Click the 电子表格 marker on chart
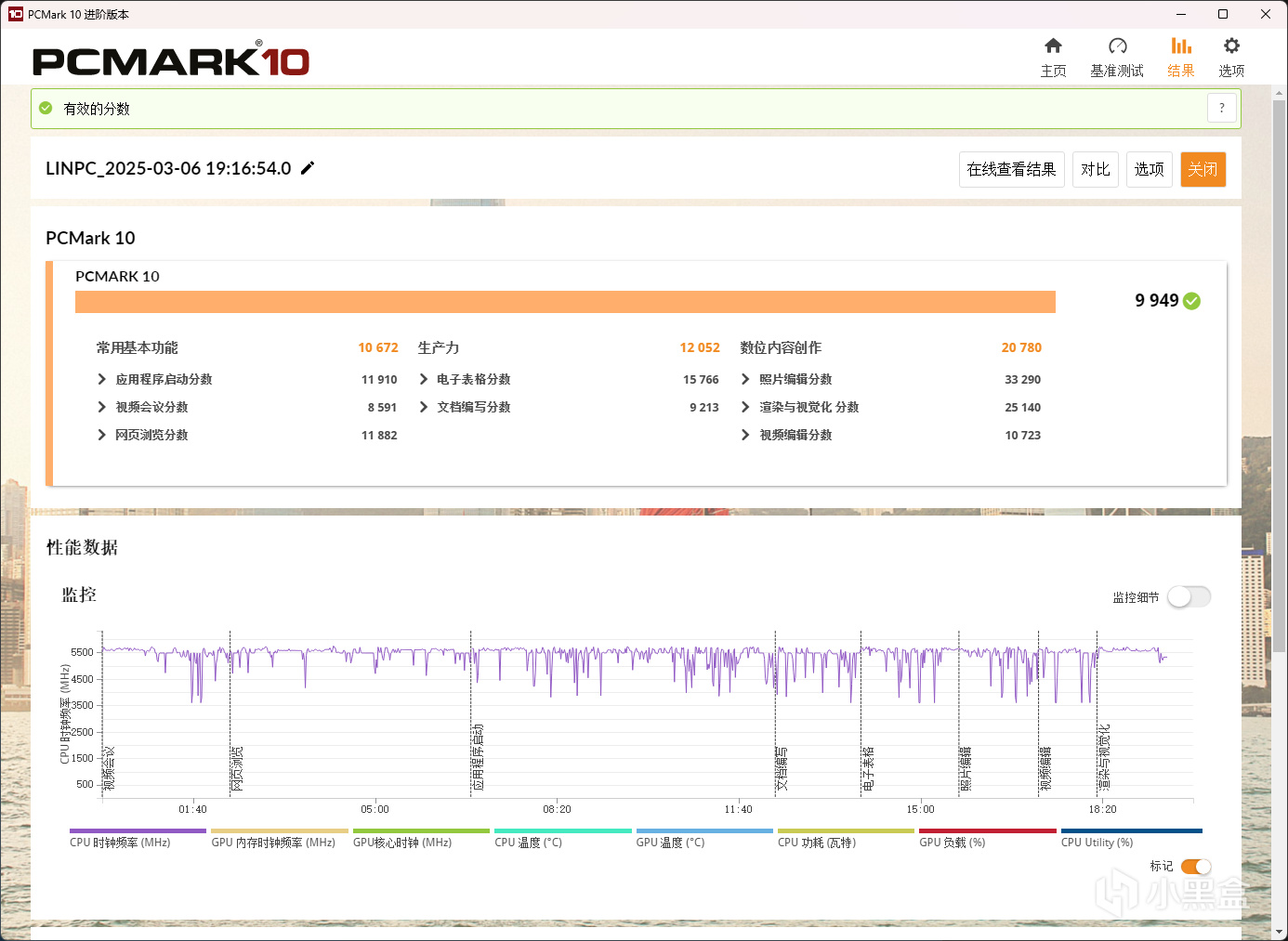Image resolution: width=1288 pixels, height=941 pixels. coord(868,768)
